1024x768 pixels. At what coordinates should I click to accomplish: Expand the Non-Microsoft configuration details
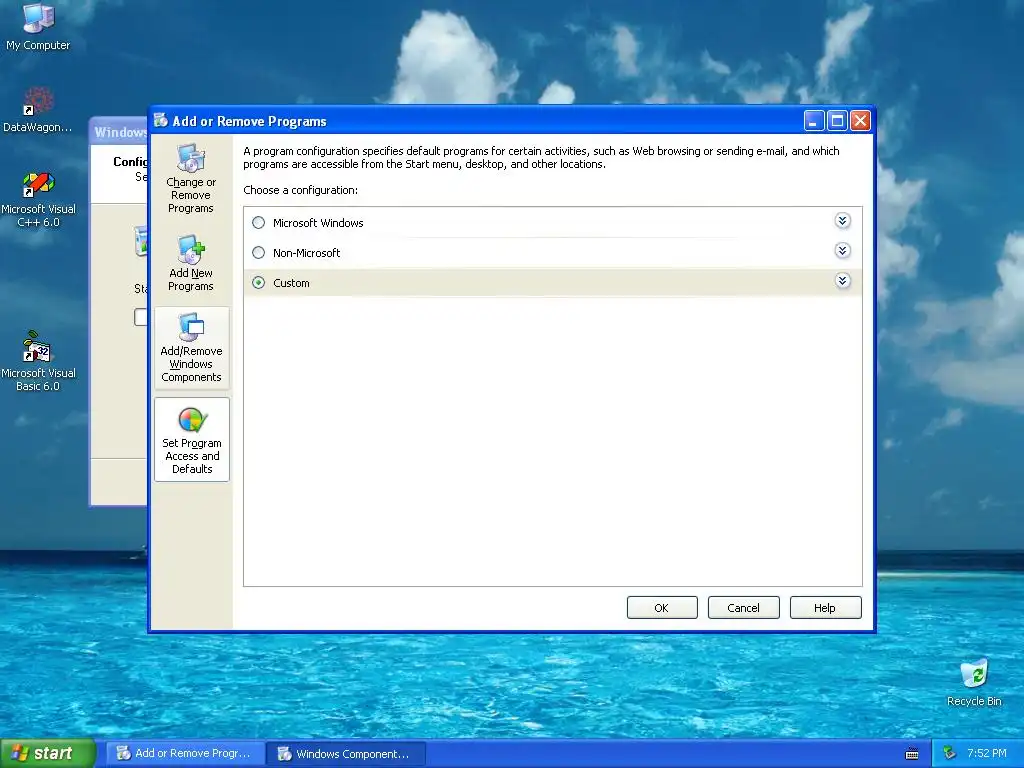click(x=842, y=251)
